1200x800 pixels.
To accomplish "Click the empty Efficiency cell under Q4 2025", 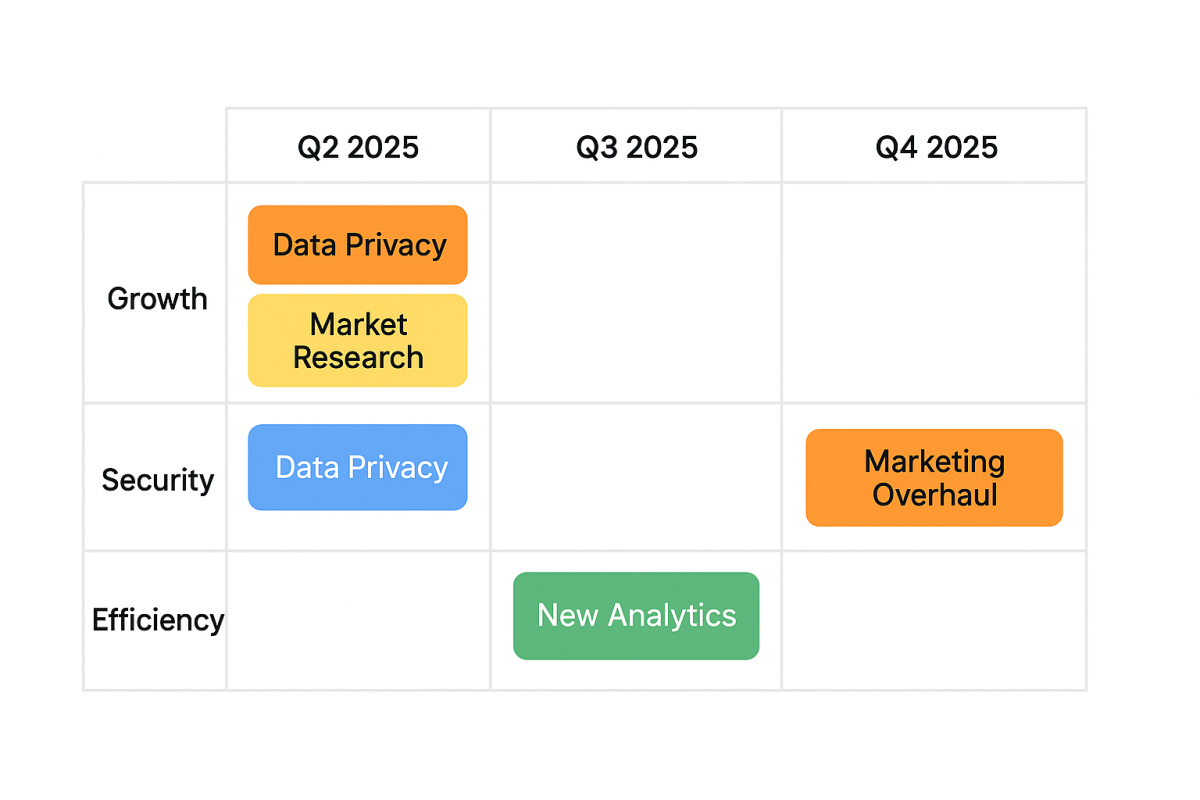I will coord(934,621).
